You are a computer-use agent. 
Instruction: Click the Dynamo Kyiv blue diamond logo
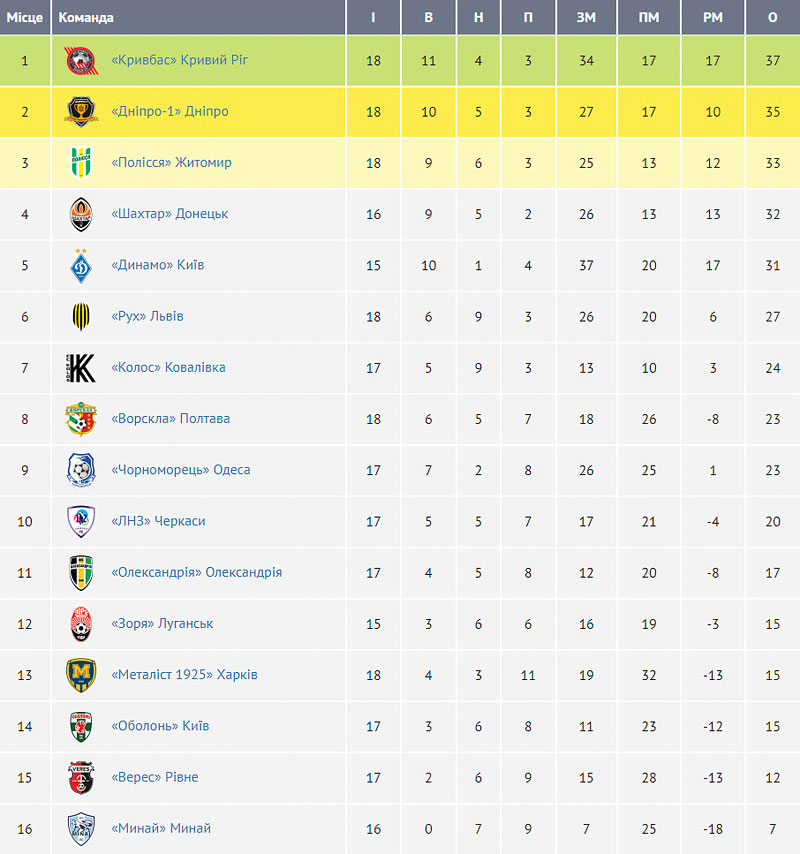tap(81, 265)
